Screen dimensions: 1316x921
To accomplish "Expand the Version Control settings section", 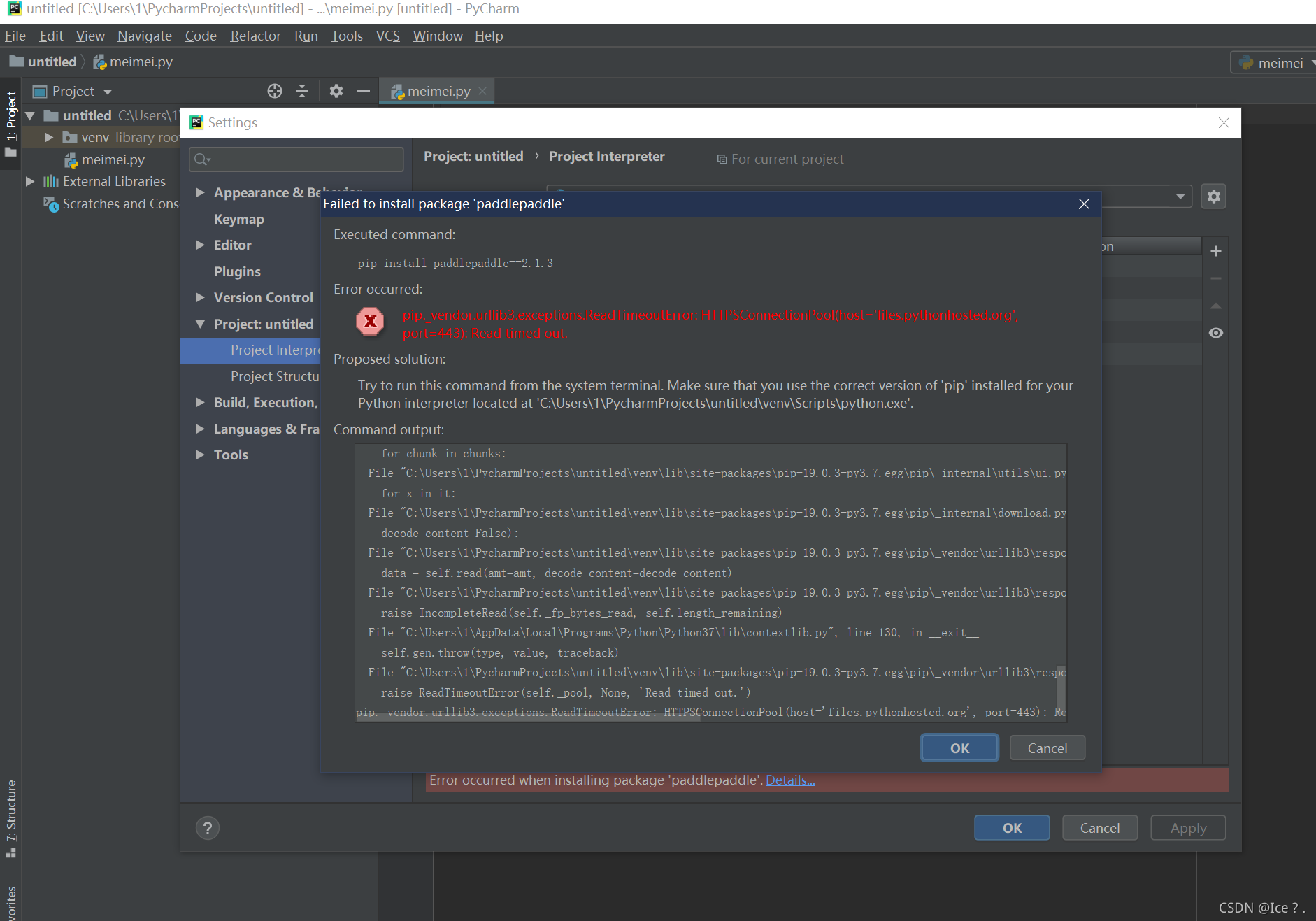I will (x=201, y=297).
